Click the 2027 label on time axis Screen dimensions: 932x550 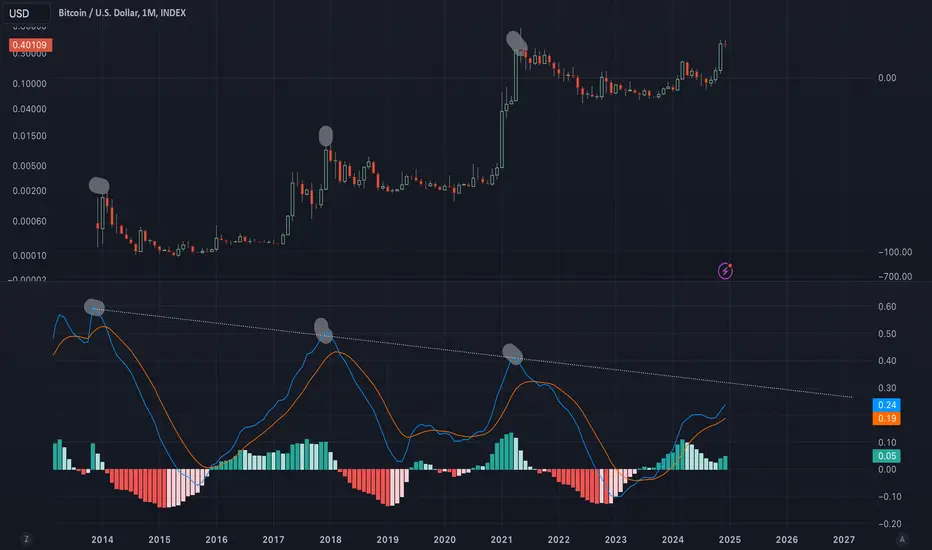click(844, 539)
